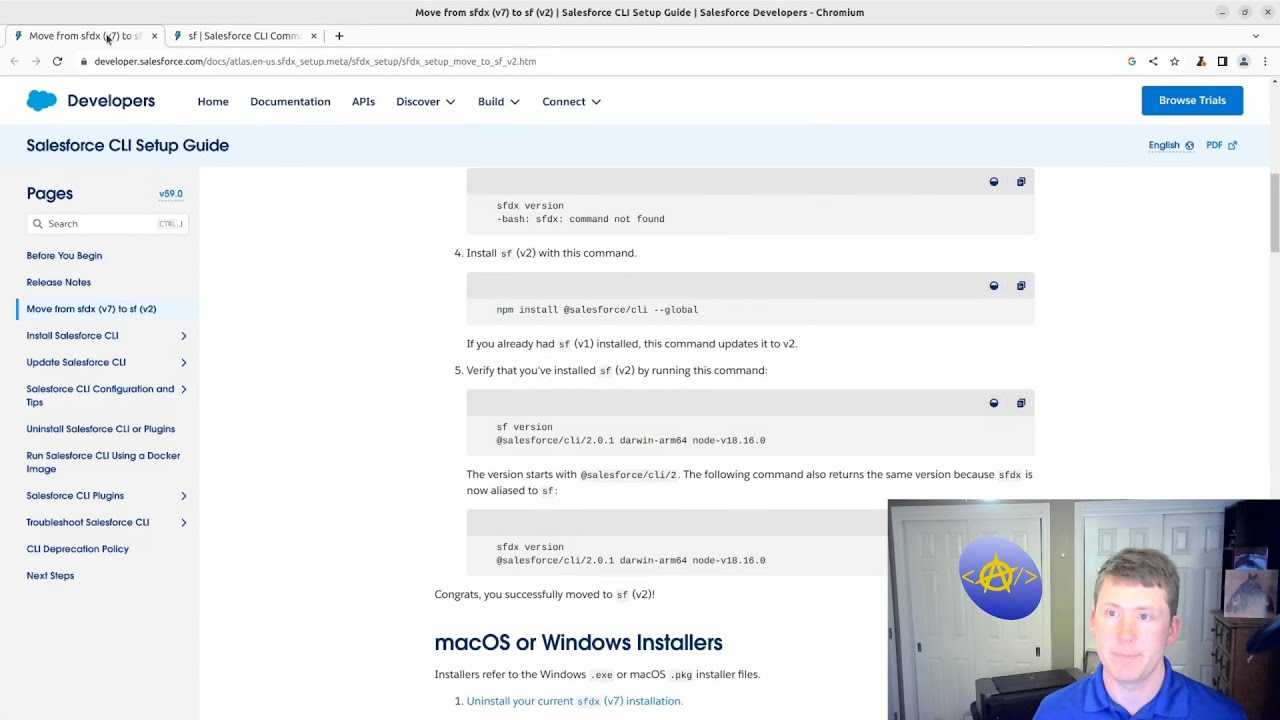Open the profile avatar icon
The image size is (1280, 720).
tap(1244, 61)
